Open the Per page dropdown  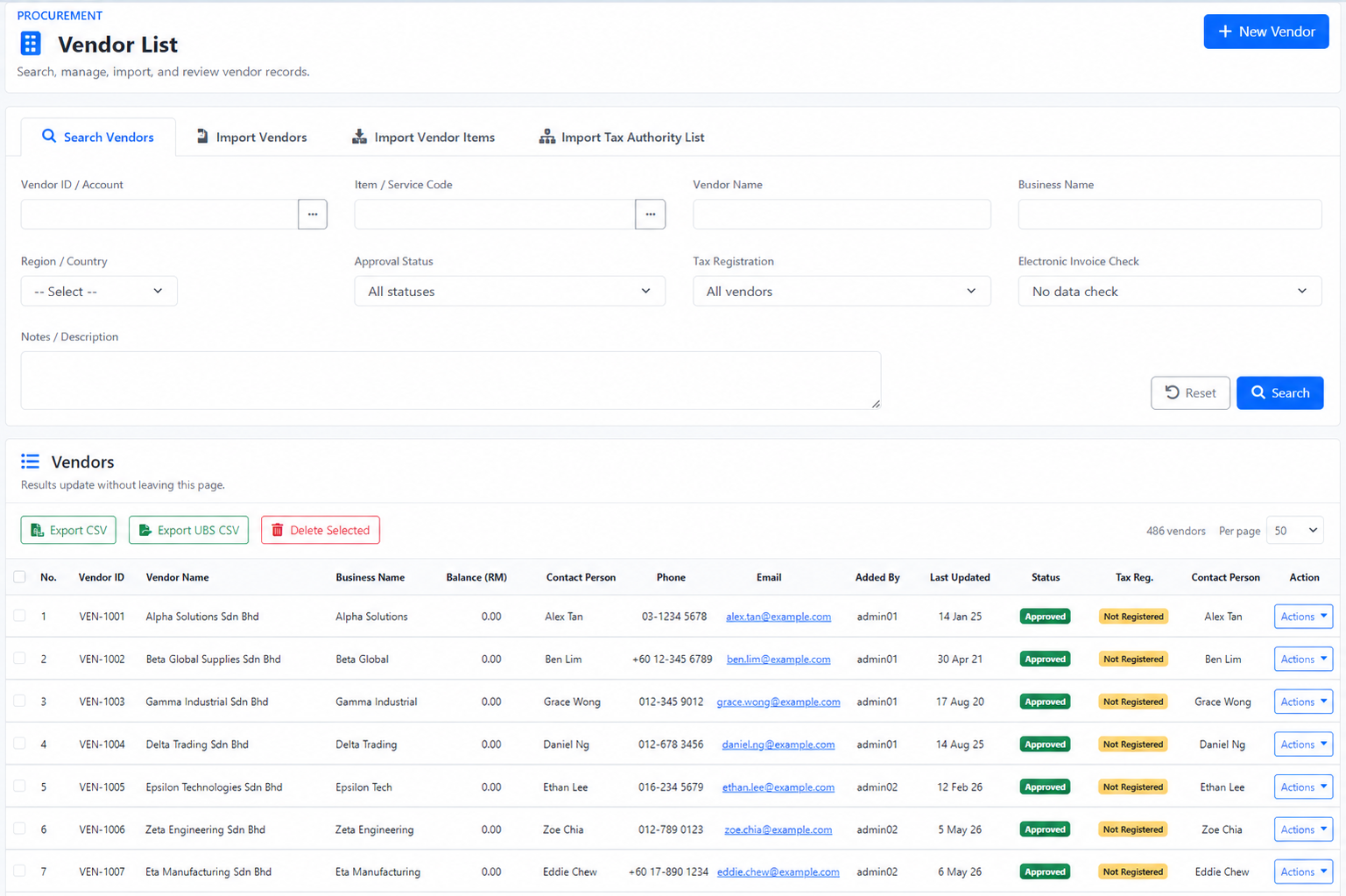coord(1295,531)
